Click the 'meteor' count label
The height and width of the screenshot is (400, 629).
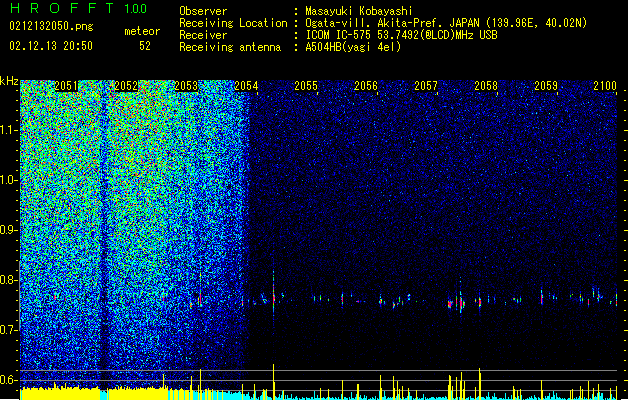click(x=142, y=31)
